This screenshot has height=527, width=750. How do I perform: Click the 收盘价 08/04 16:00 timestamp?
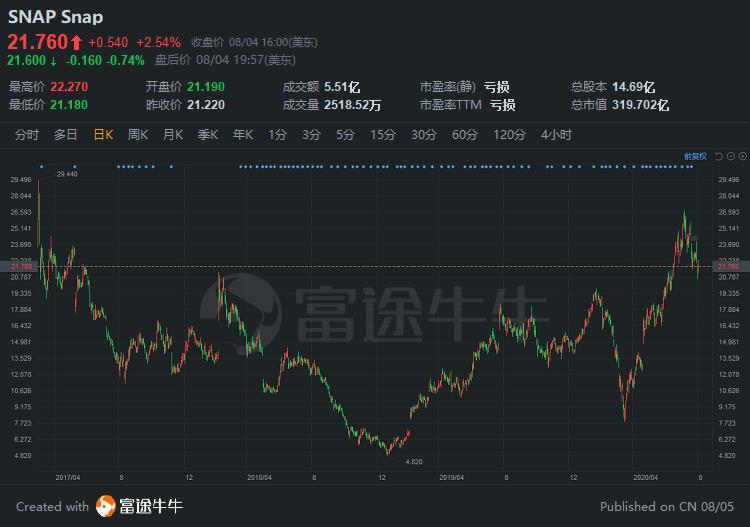(254, 43)
